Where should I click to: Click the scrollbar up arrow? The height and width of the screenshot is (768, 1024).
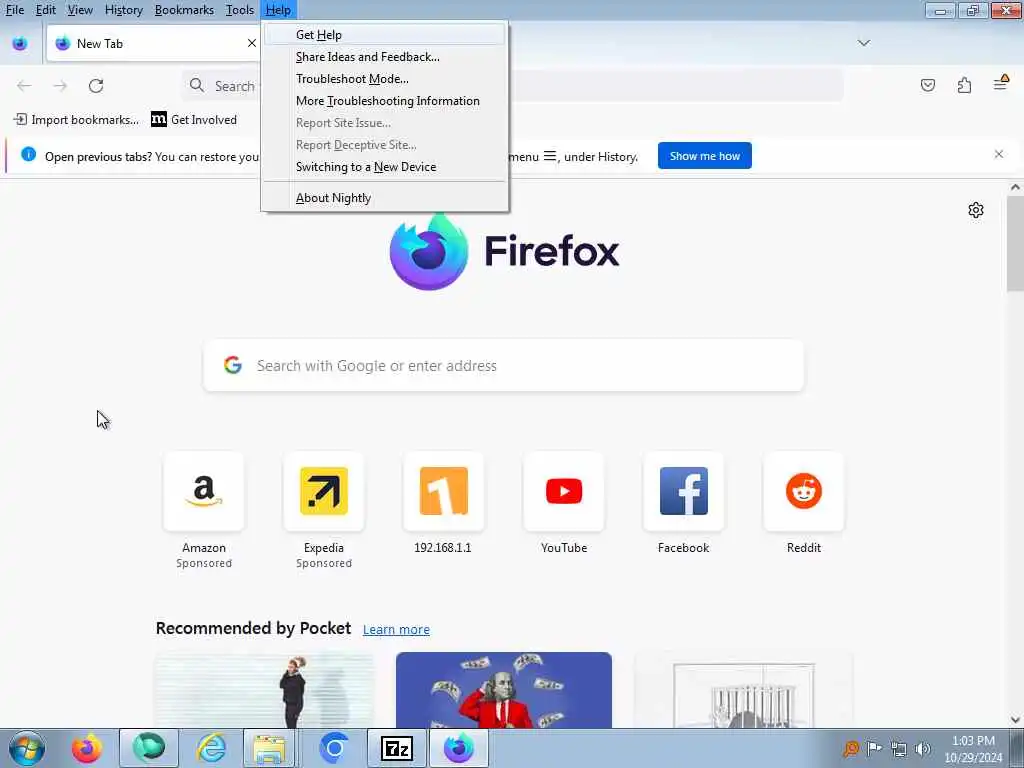(1015, 187)
